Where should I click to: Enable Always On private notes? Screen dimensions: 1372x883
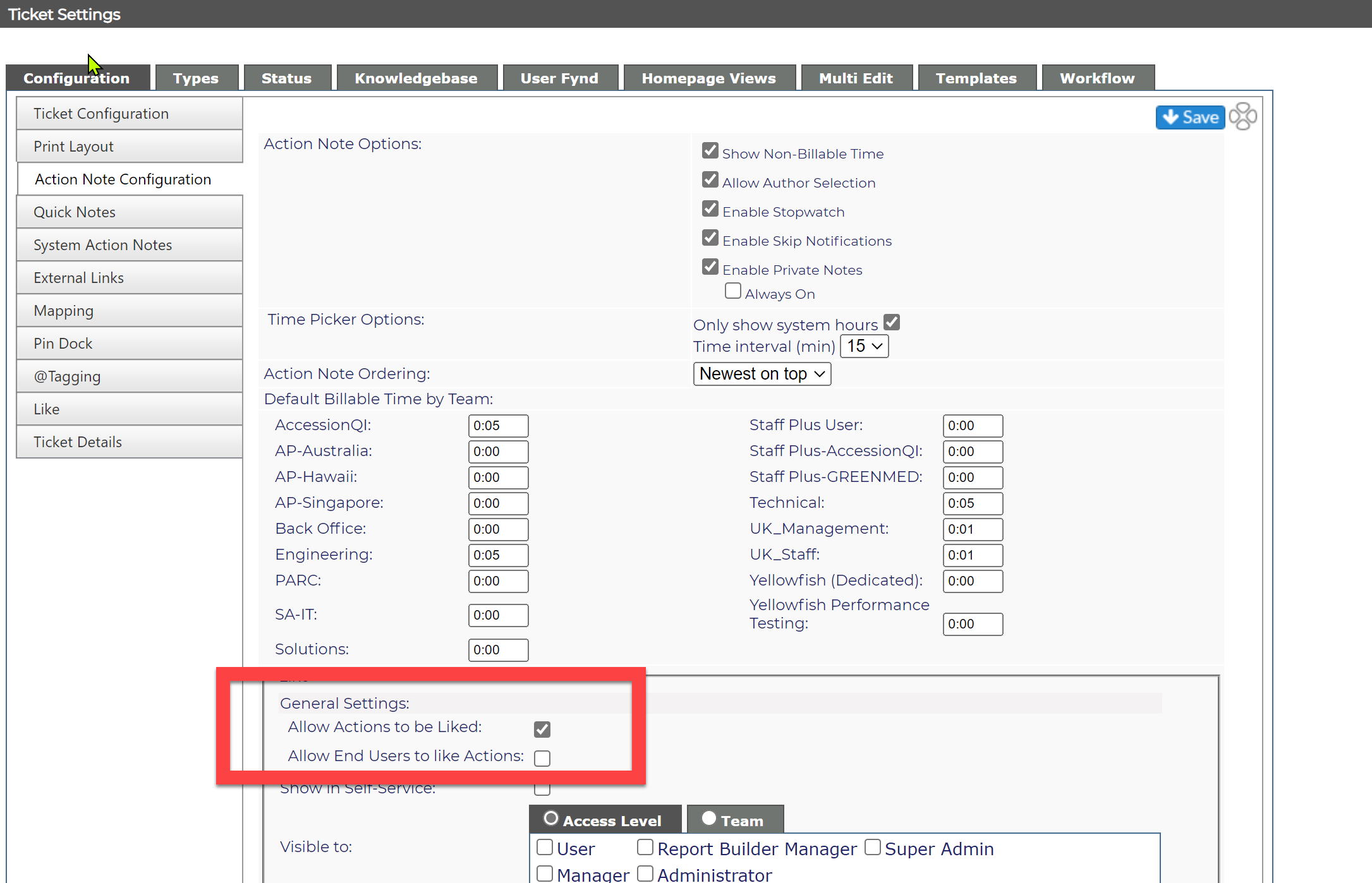[x=733, y=291]
